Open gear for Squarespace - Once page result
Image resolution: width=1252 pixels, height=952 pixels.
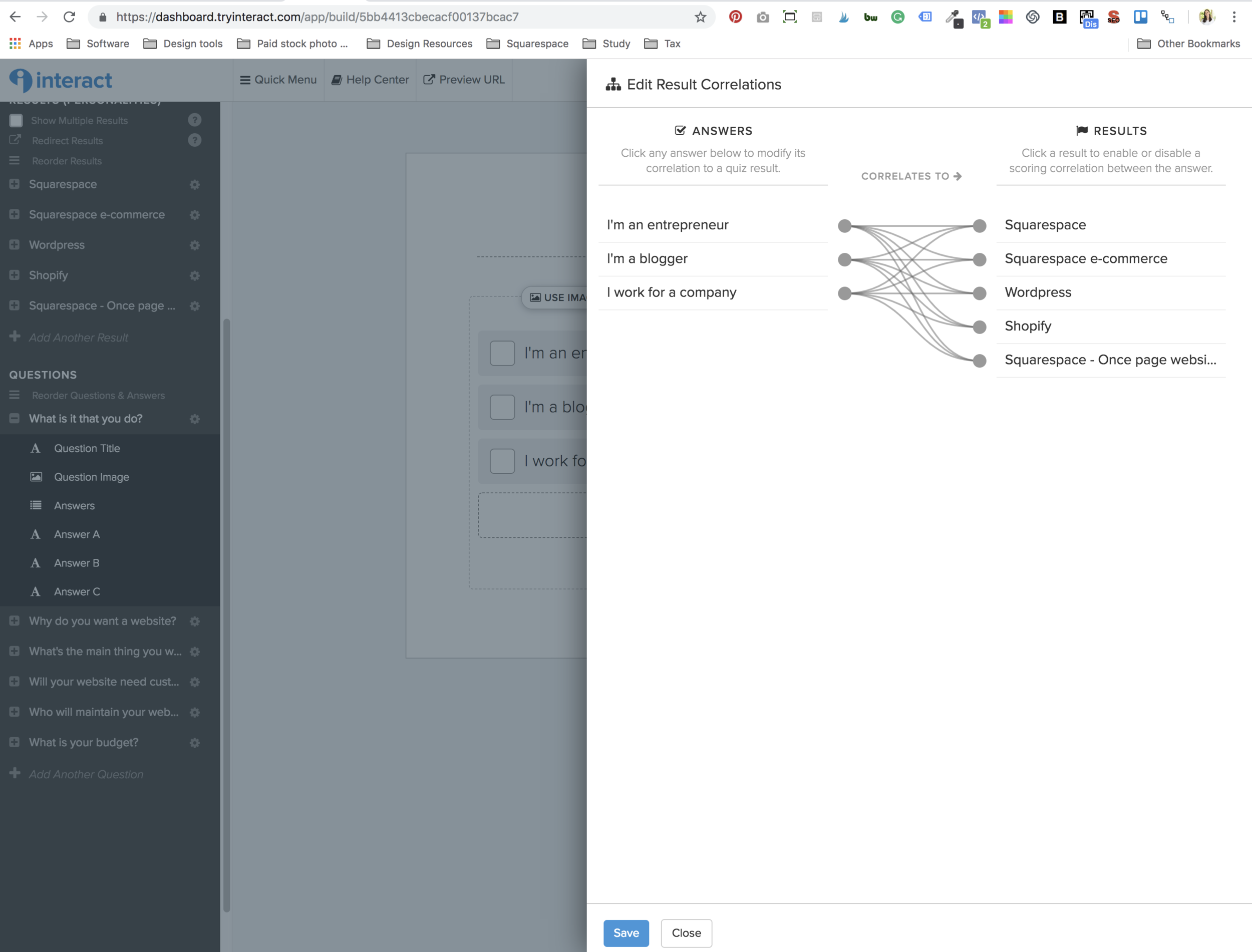click(x=194, y=306)
